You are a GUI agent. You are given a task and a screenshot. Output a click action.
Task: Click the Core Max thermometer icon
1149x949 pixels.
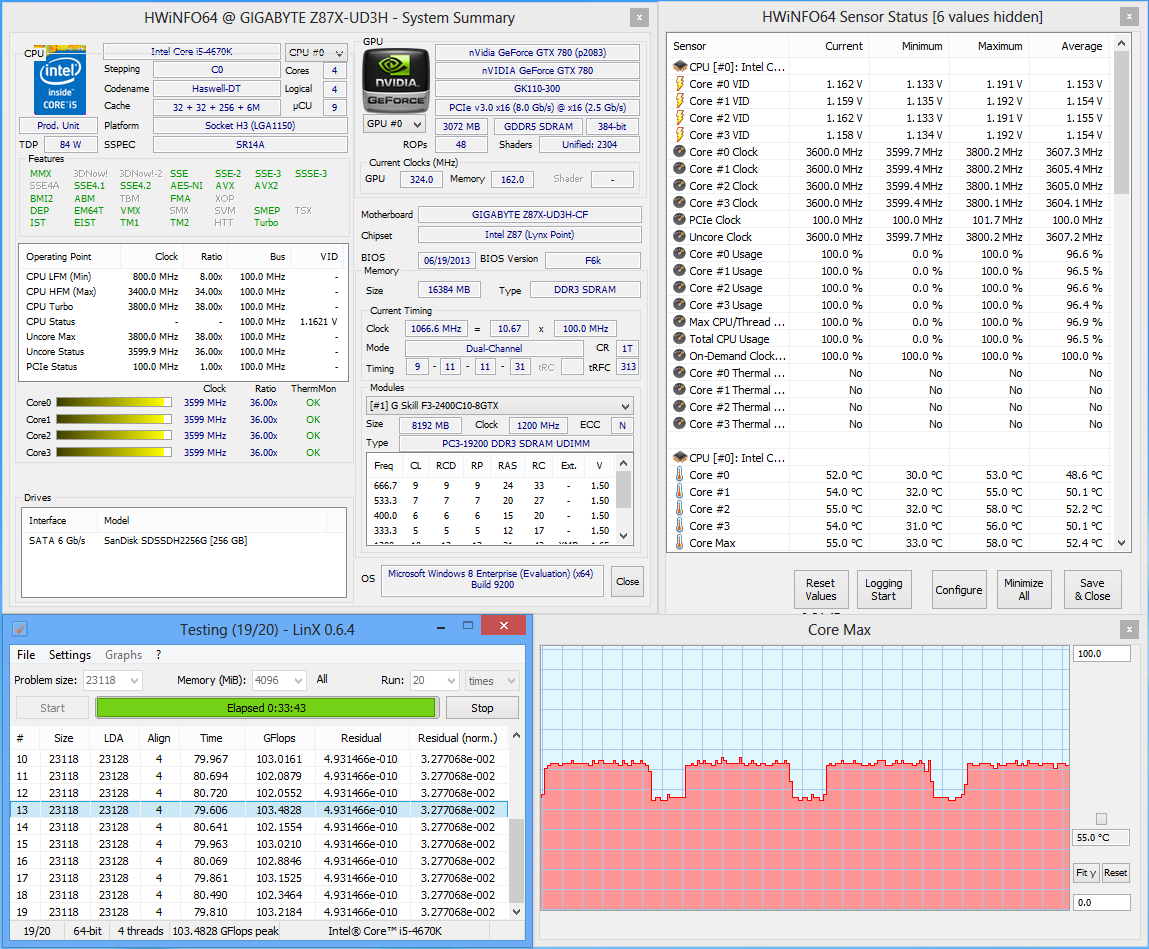click(x=679, y=542)
